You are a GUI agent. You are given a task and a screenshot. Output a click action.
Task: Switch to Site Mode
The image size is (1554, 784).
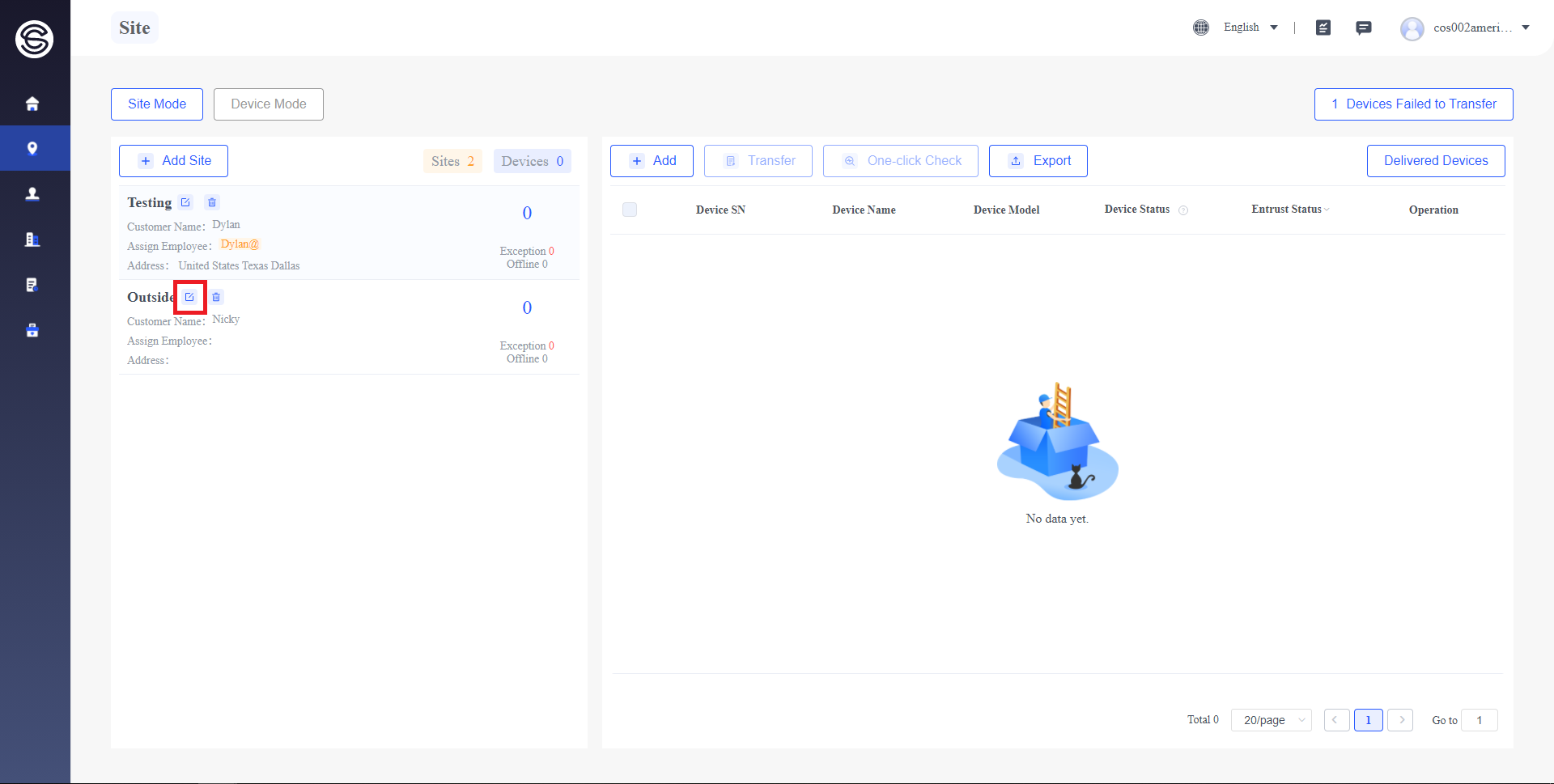point(157,104)
